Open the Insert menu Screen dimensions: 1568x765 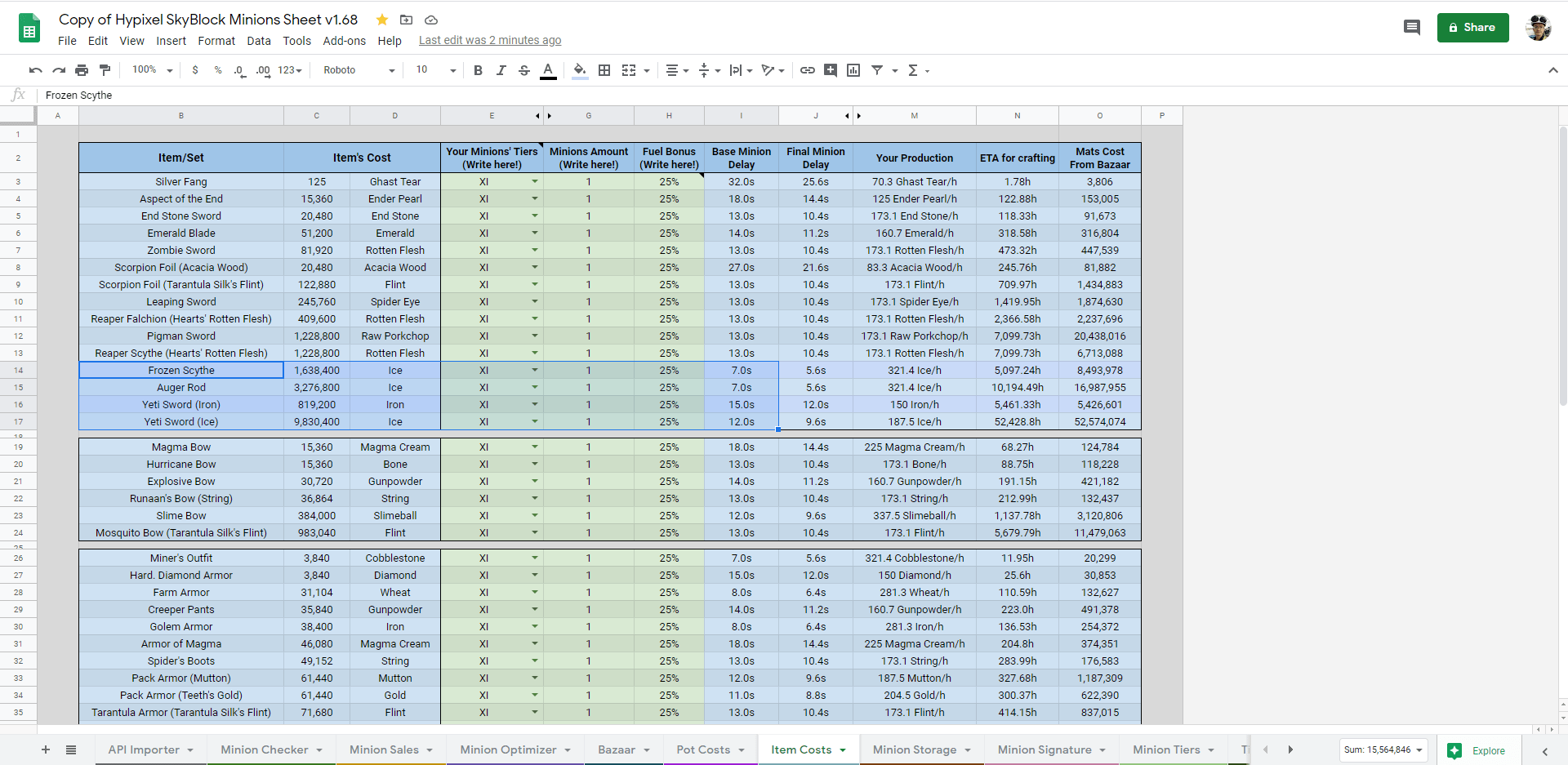tap(171, 41)
